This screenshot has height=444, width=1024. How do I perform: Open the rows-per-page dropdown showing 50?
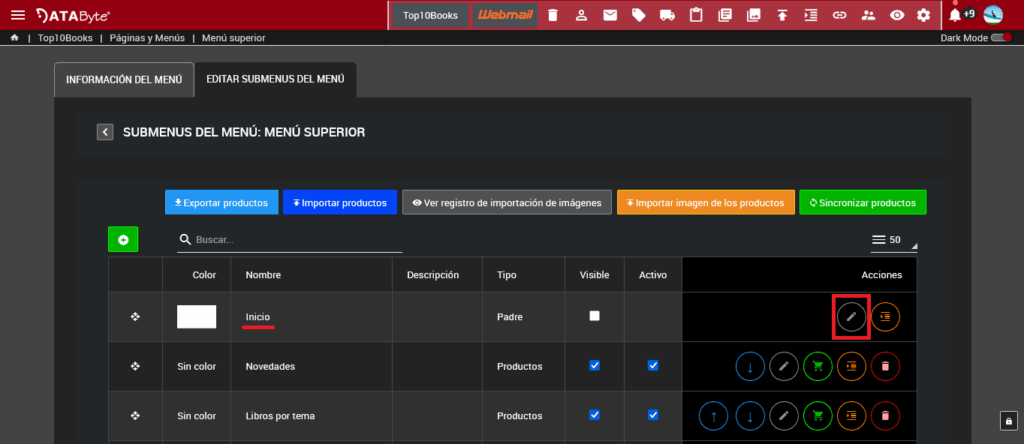coord(894,240)
